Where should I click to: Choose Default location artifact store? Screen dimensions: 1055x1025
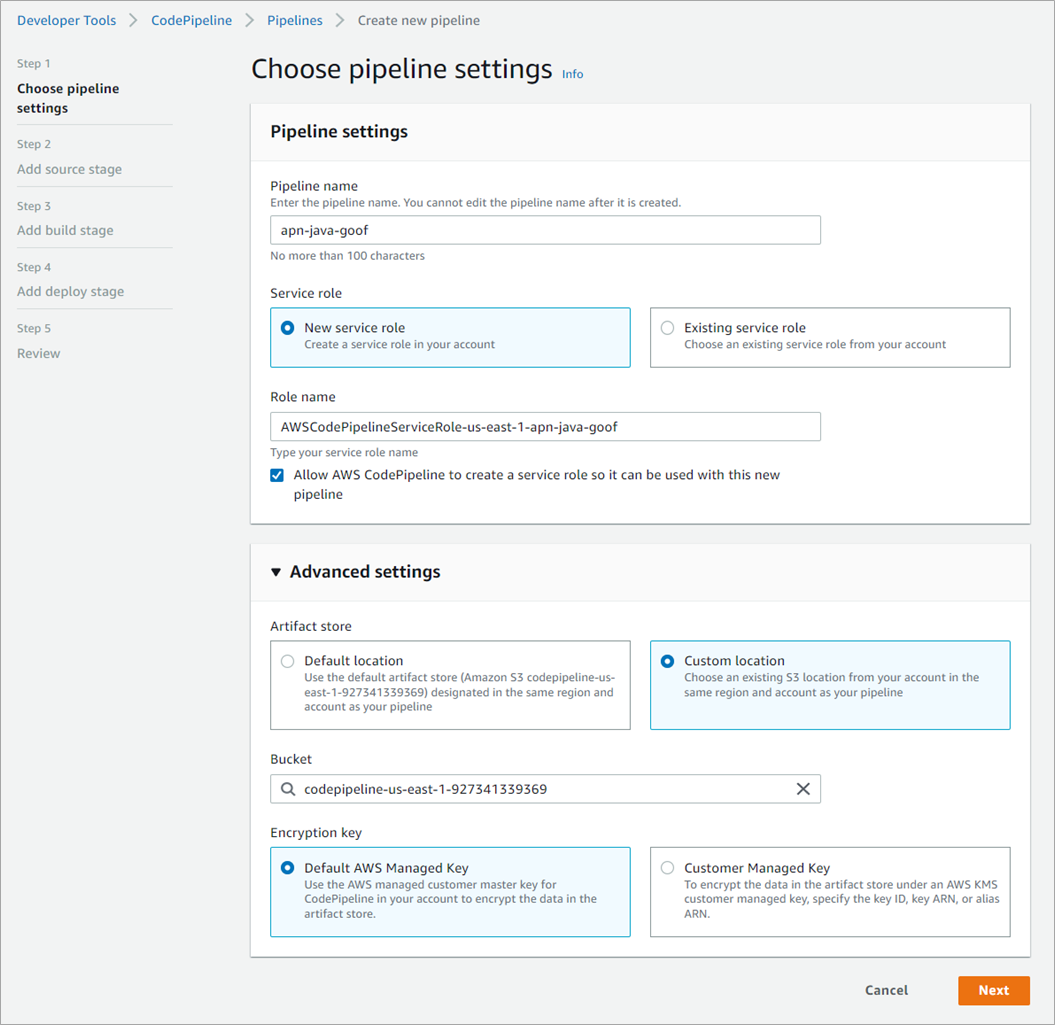[288, 661]
